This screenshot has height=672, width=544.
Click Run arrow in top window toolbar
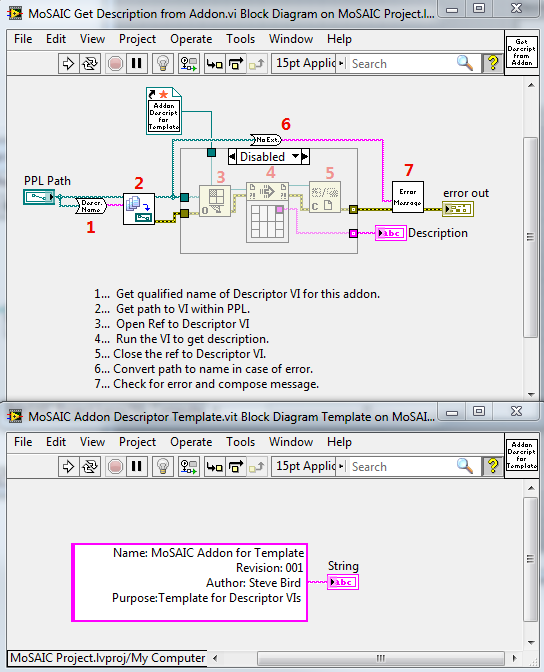click(68, 64)
